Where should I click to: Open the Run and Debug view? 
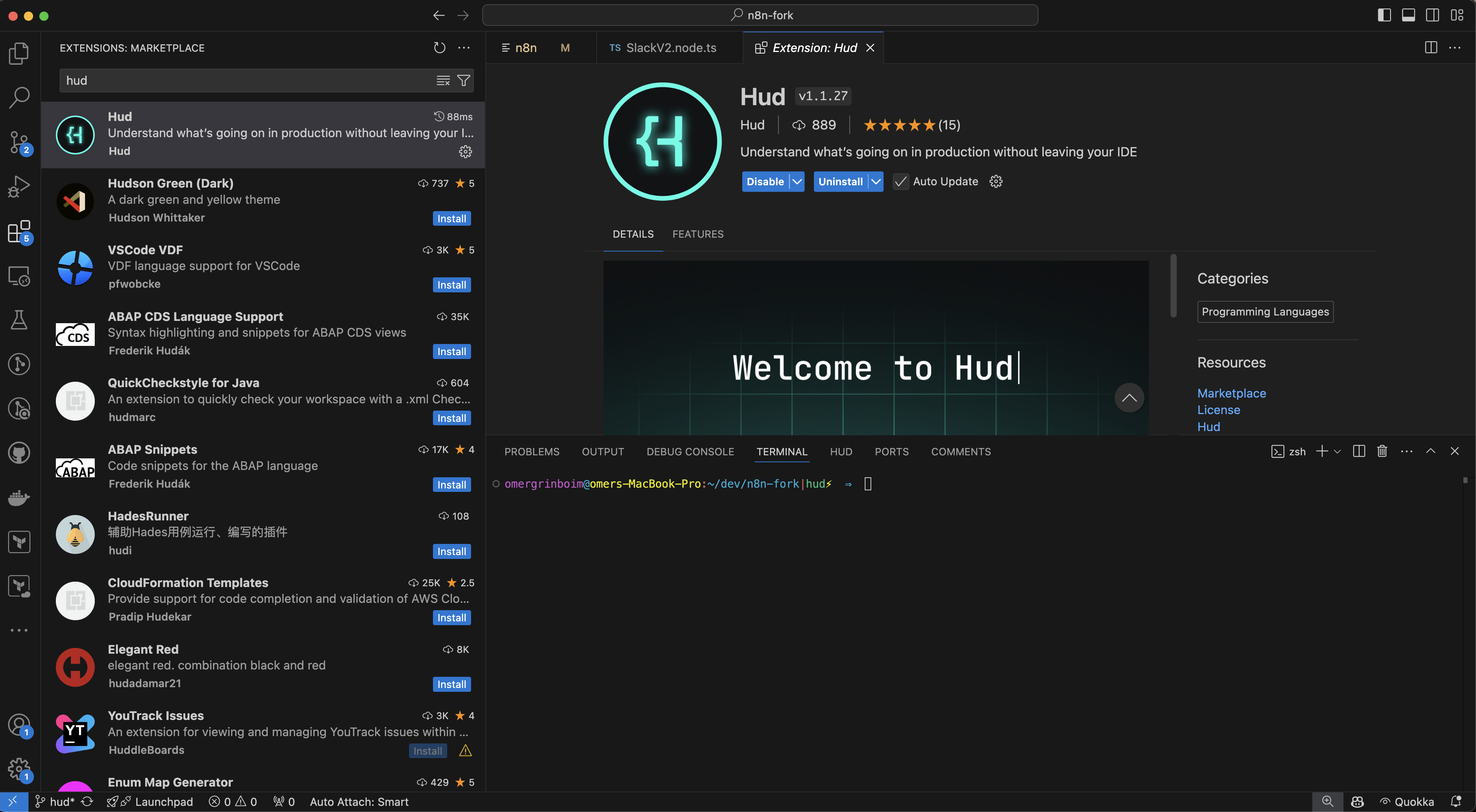coord(19,186)
